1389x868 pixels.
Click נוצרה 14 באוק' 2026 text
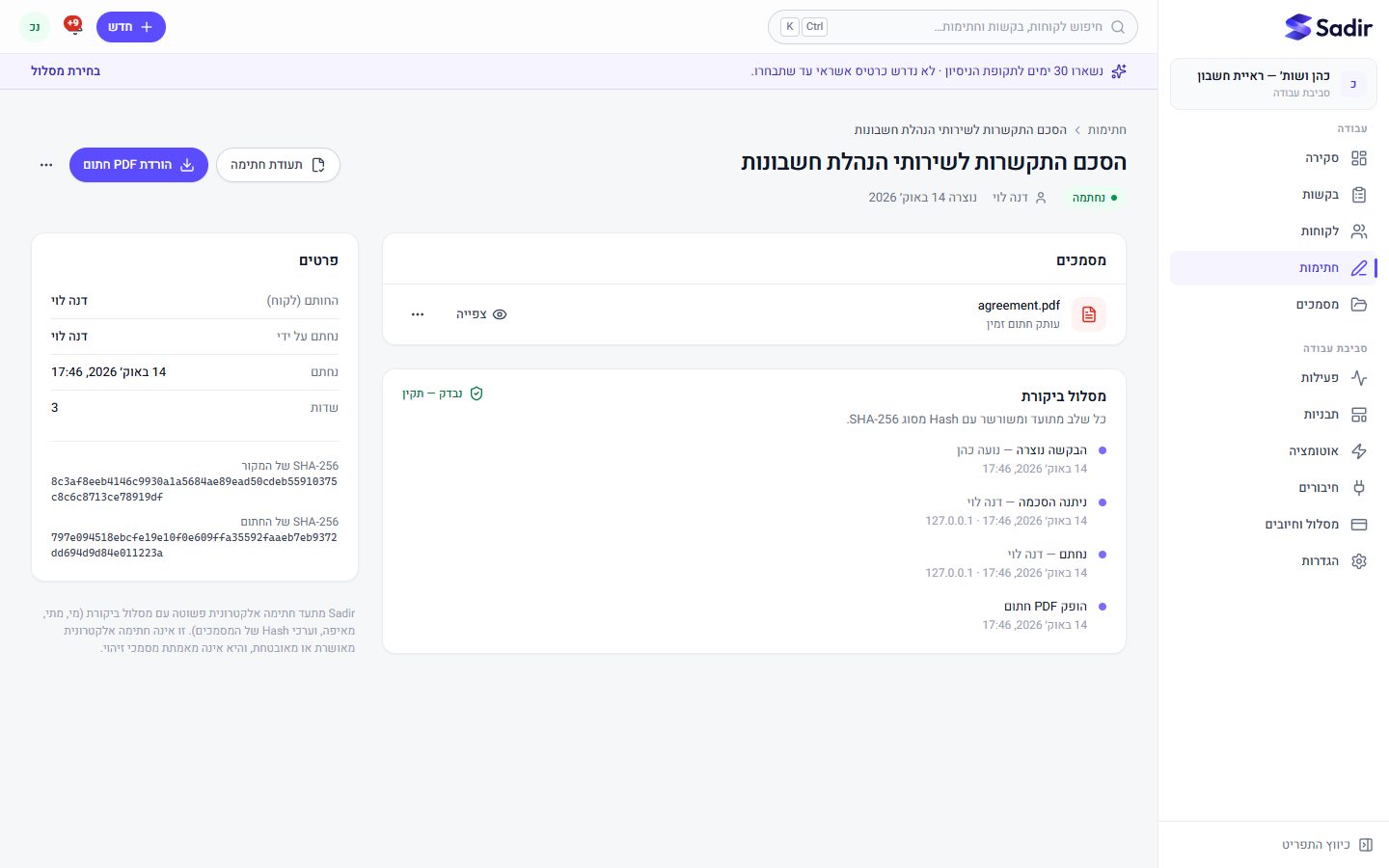[x=923, y=198]
